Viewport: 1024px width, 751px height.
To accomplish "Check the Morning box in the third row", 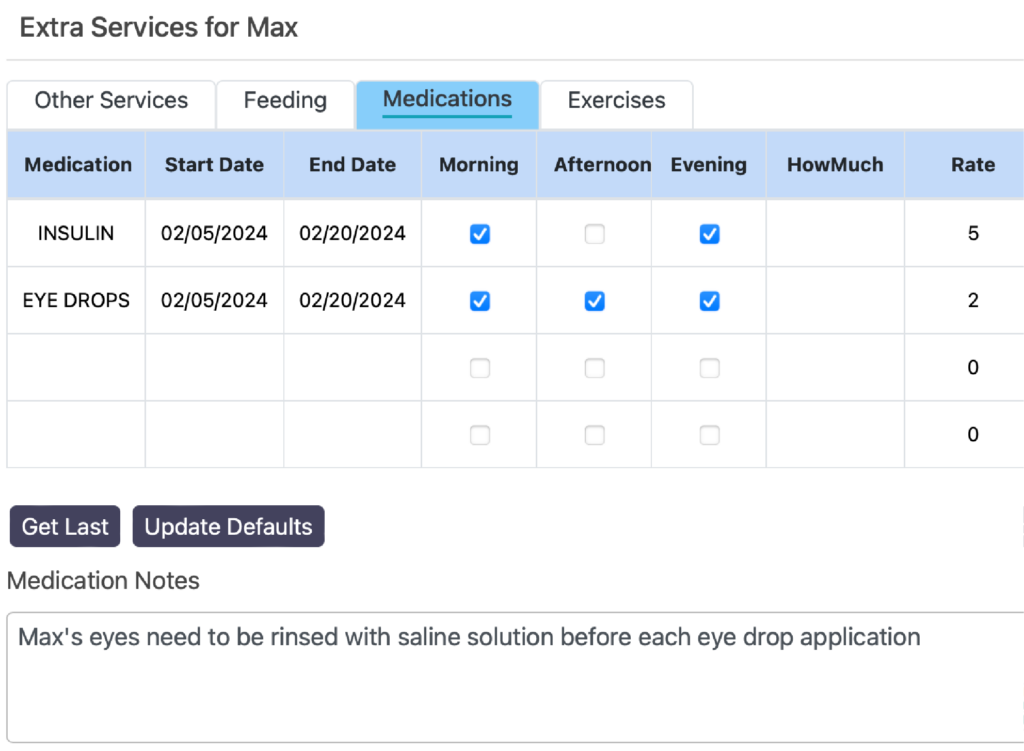I will (479, 368).
